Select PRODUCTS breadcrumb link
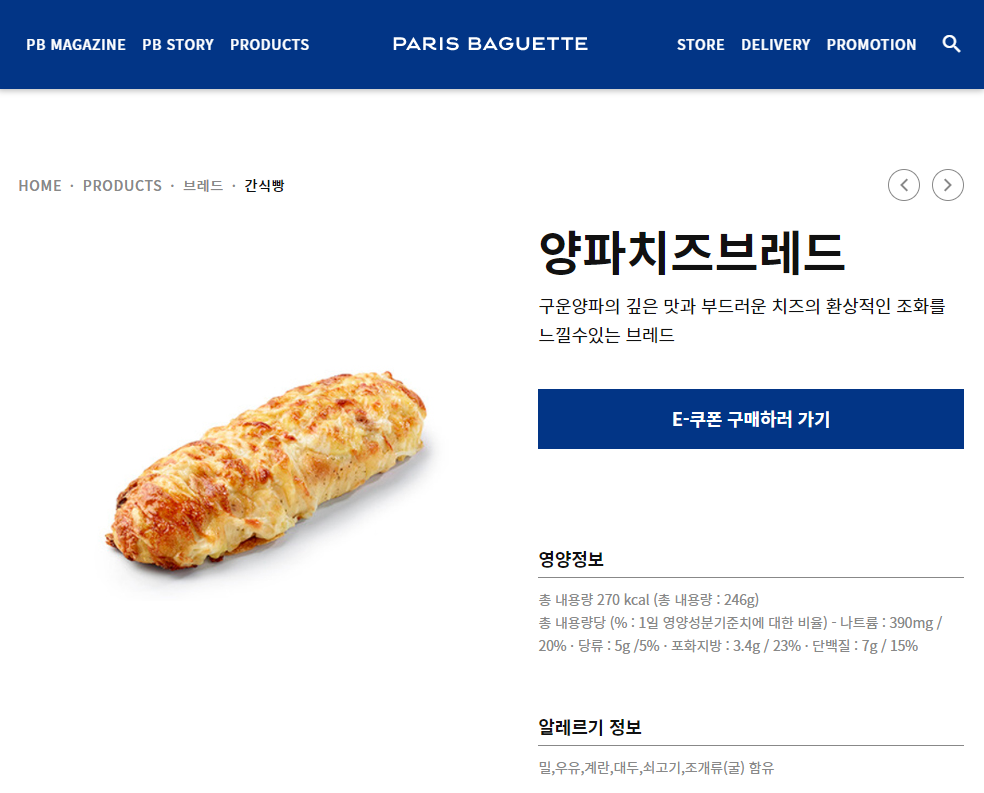The height and width of the screenshot is (793, 984). tap(122, 186)
